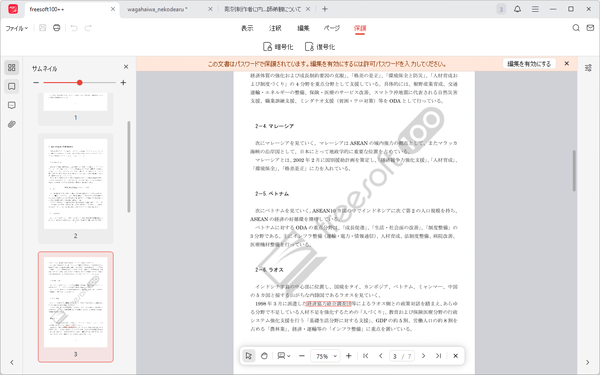This screenshot has width=600, height=375.
Task: Click the print icon
Action: point(57,28)
